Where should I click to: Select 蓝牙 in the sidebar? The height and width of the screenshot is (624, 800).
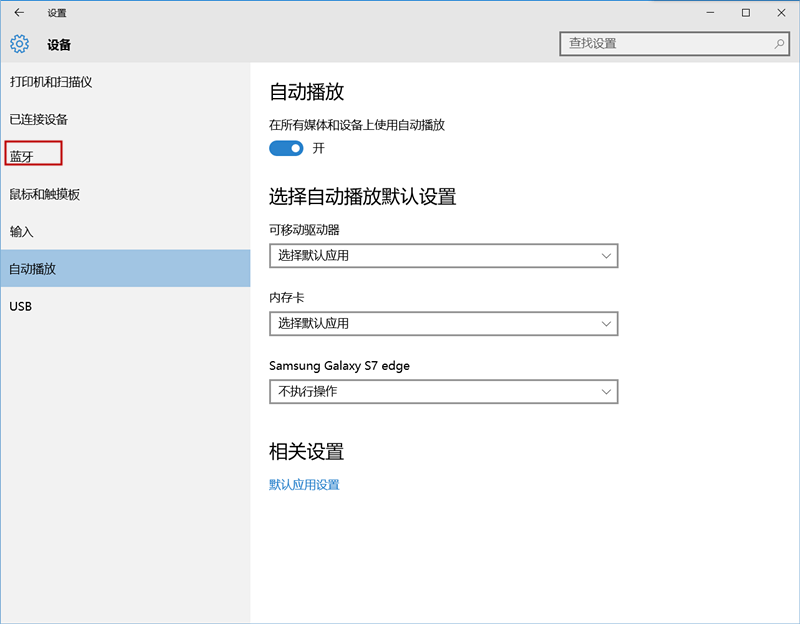tap(125, 156)
